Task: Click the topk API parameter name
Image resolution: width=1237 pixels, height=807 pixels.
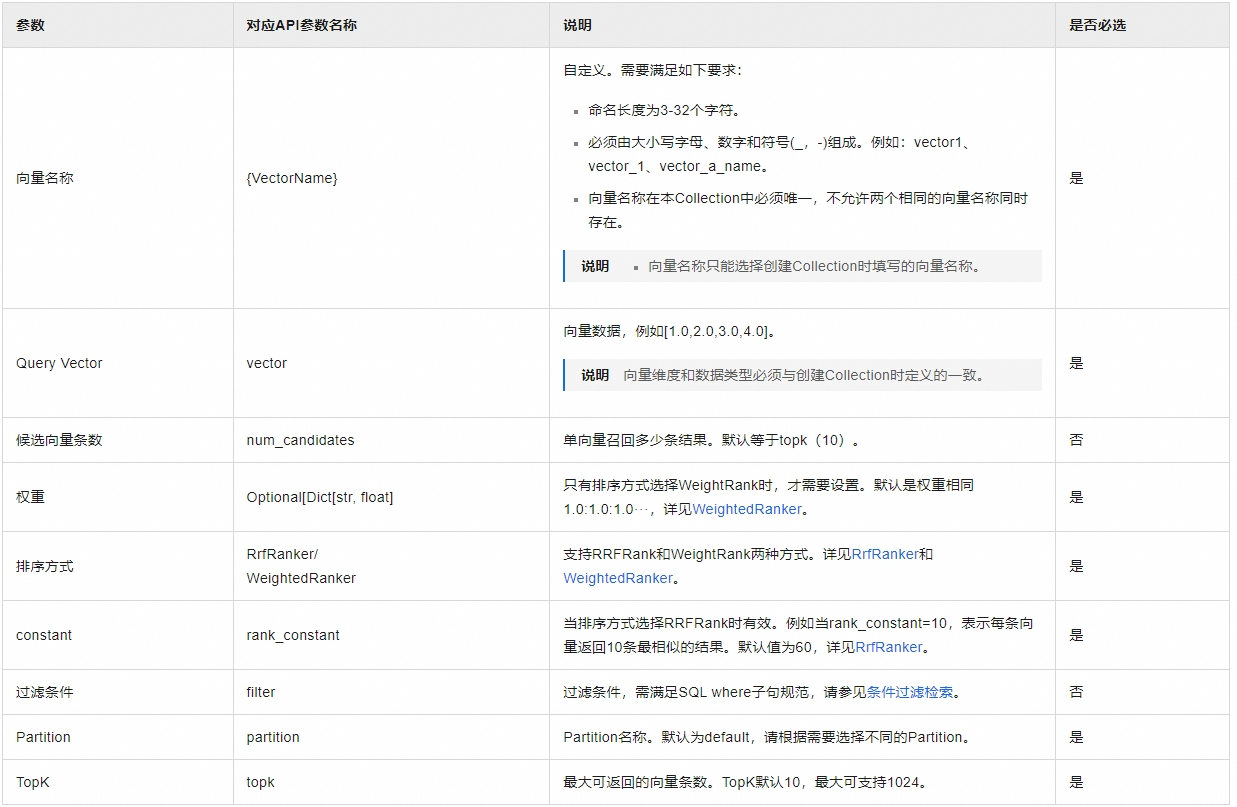Action: pos(261,782)
